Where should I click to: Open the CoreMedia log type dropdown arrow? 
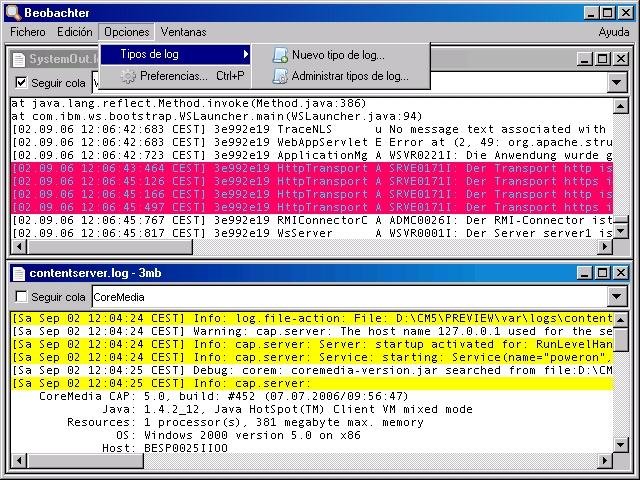click(617, 297)
